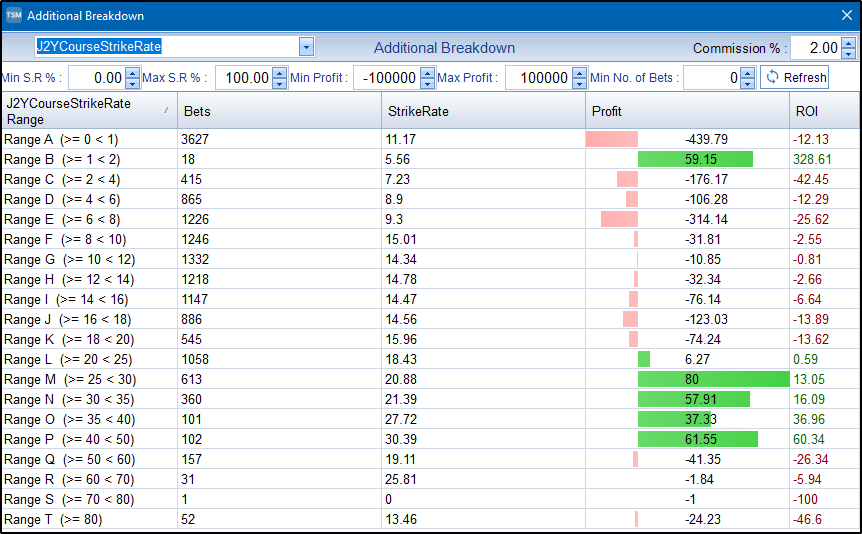Click the 1332 bets cell
862x534 pixels.
point(279,259)
